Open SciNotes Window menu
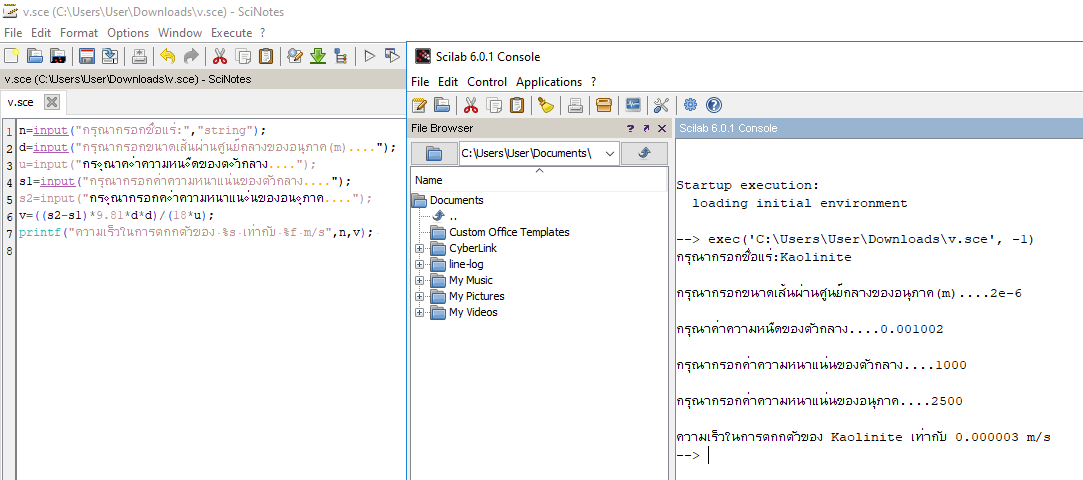Screen dimensions: 1083x480 pos(180,32)
